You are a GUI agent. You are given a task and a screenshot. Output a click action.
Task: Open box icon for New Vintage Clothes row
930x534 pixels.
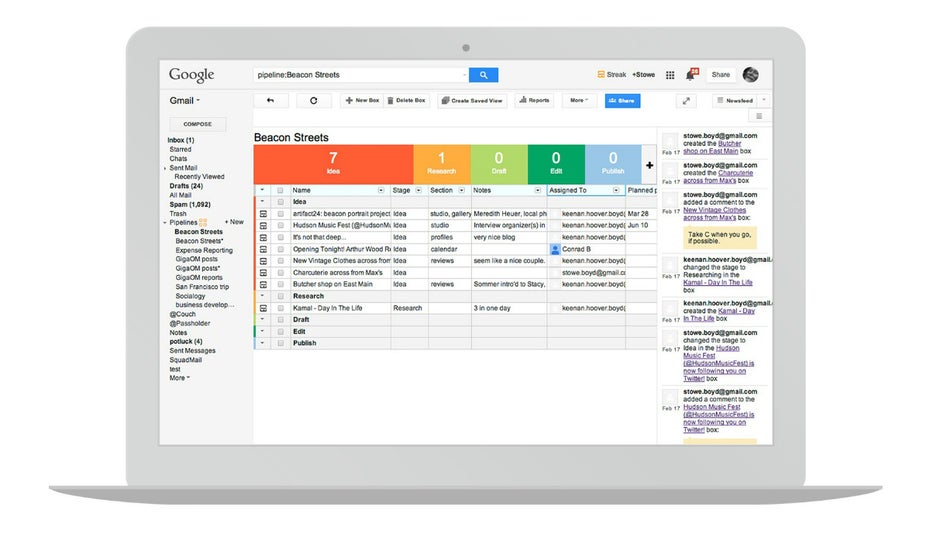point(263,261)
